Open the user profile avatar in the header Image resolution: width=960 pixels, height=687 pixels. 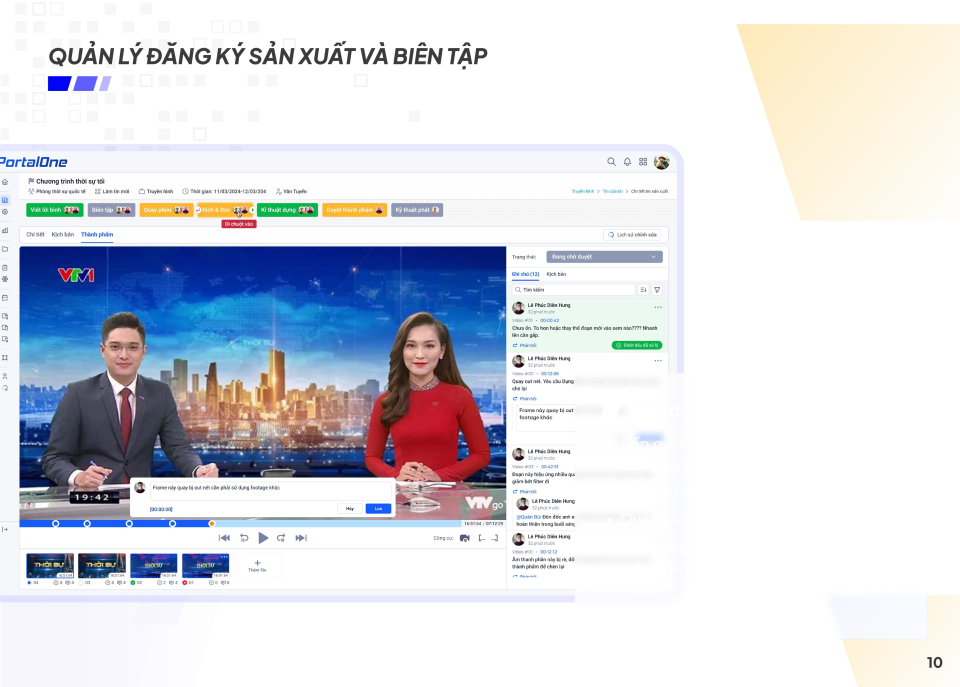(x=661, y=162)
